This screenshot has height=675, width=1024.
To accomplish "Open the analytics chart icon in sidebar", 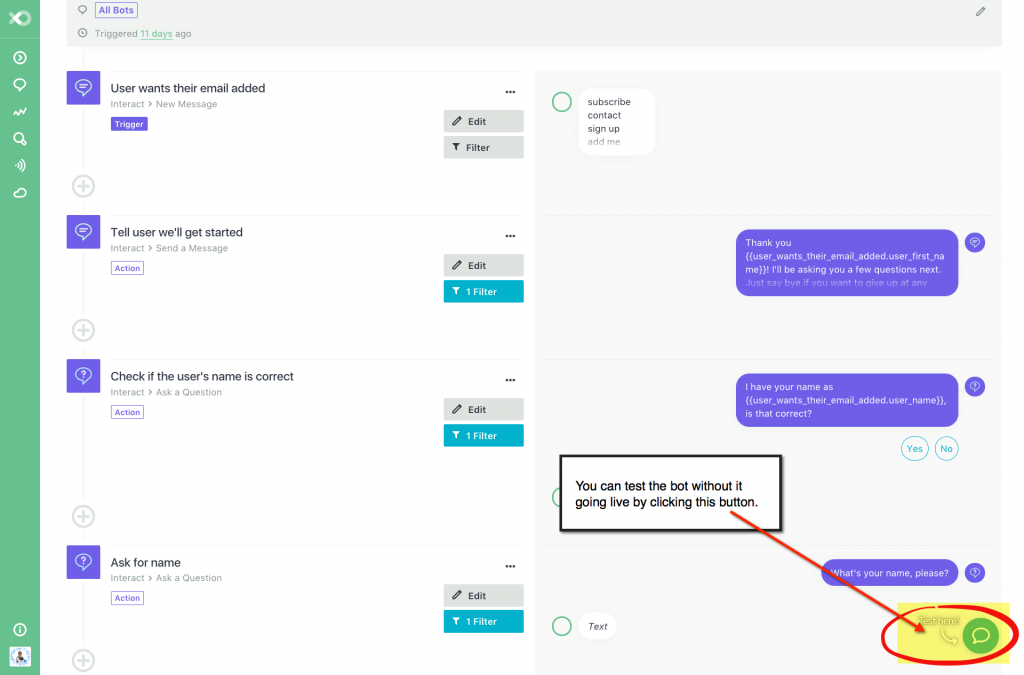I will tap(20, 112).
